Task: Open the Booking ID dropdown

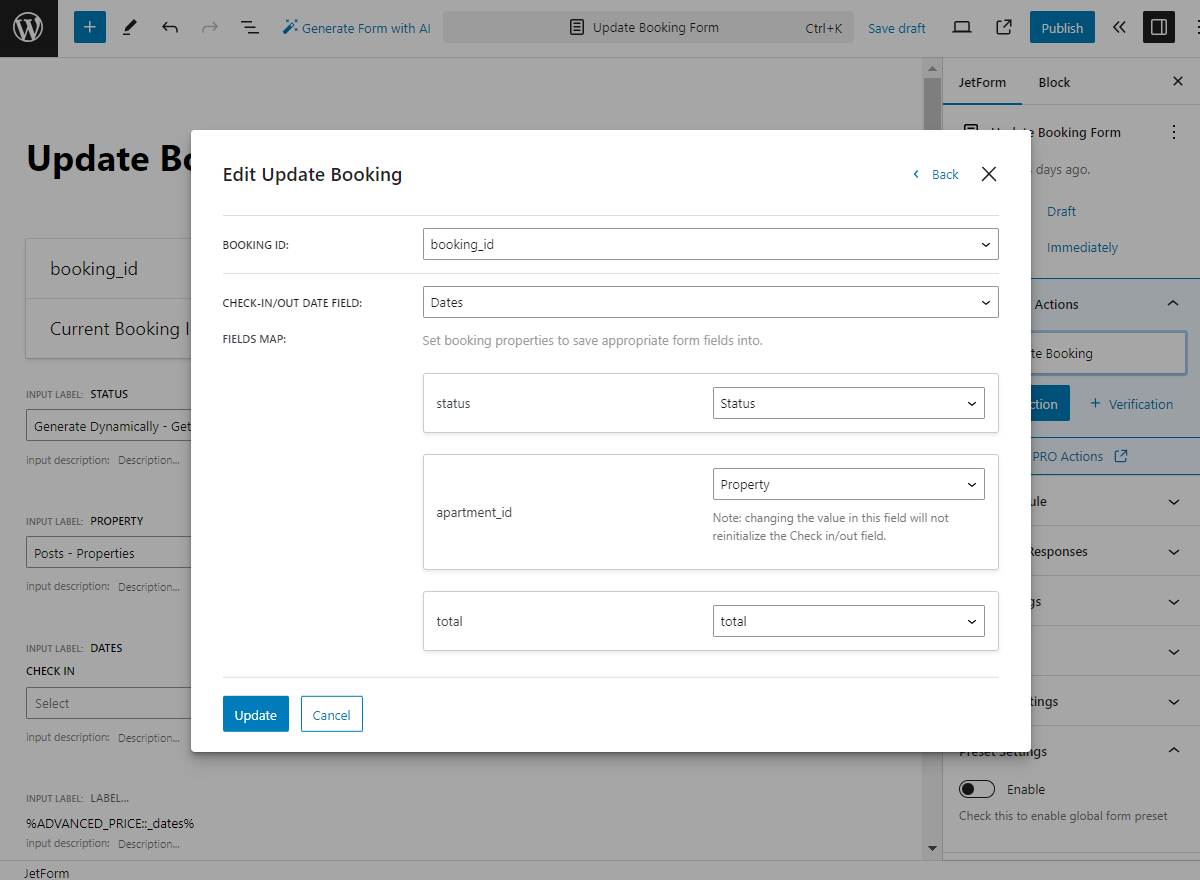Action: 710,244
